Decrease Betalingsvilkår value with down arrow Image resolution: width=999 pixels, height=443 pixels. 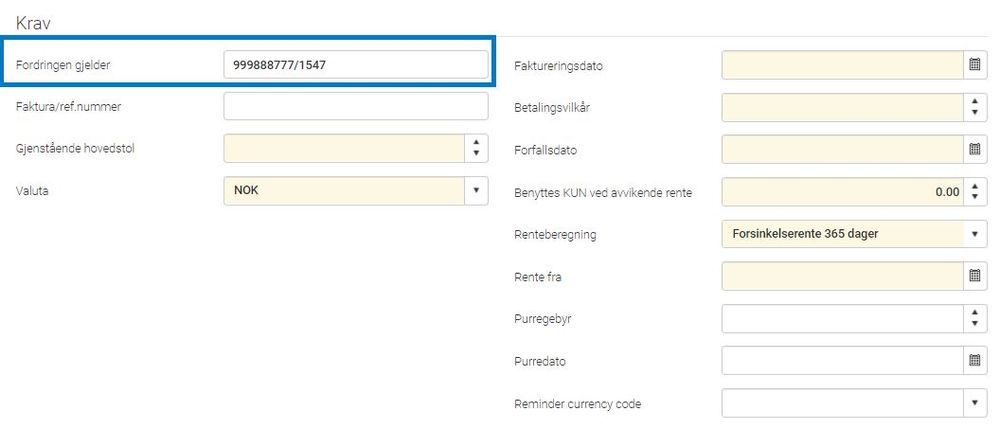click(974, 113)
